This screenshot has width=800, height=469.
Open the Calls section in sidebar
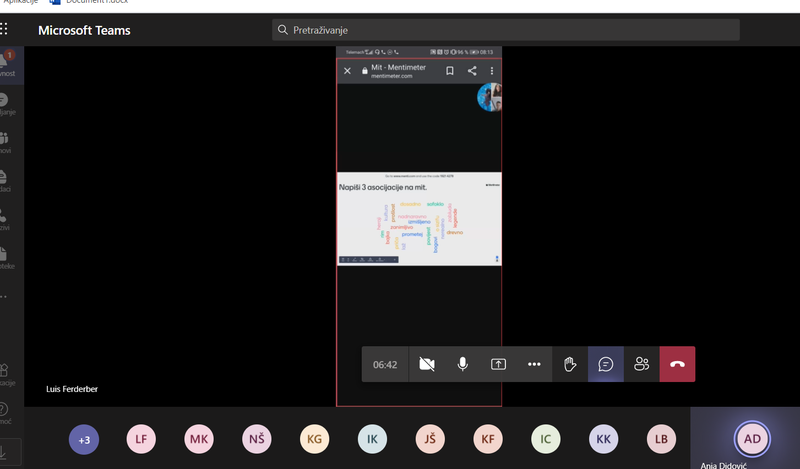click(7, 219)
